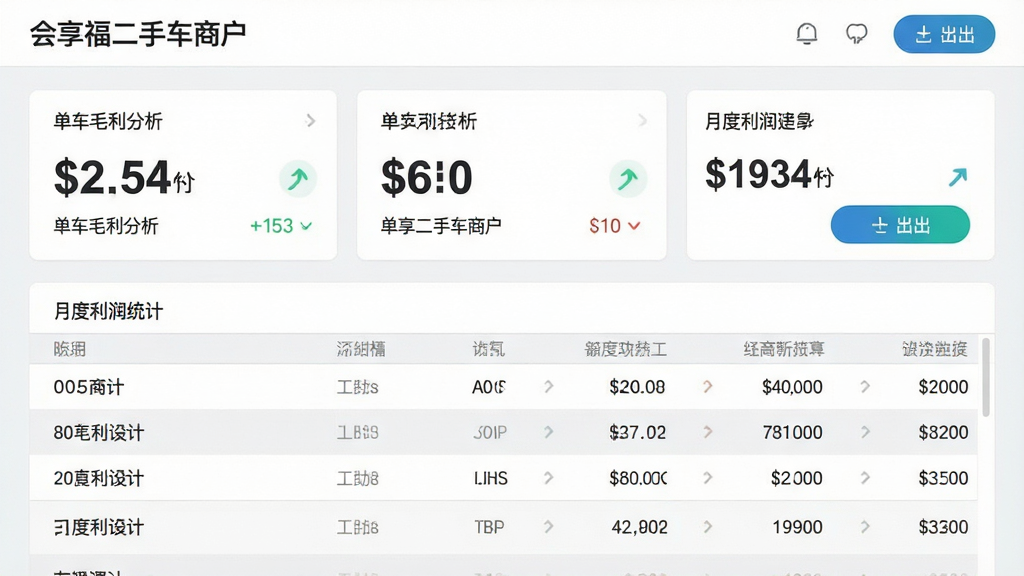Screen dimensions: 1024x576
Task: Expand the chevron left of $3500
Action: (x=865, y=478)
